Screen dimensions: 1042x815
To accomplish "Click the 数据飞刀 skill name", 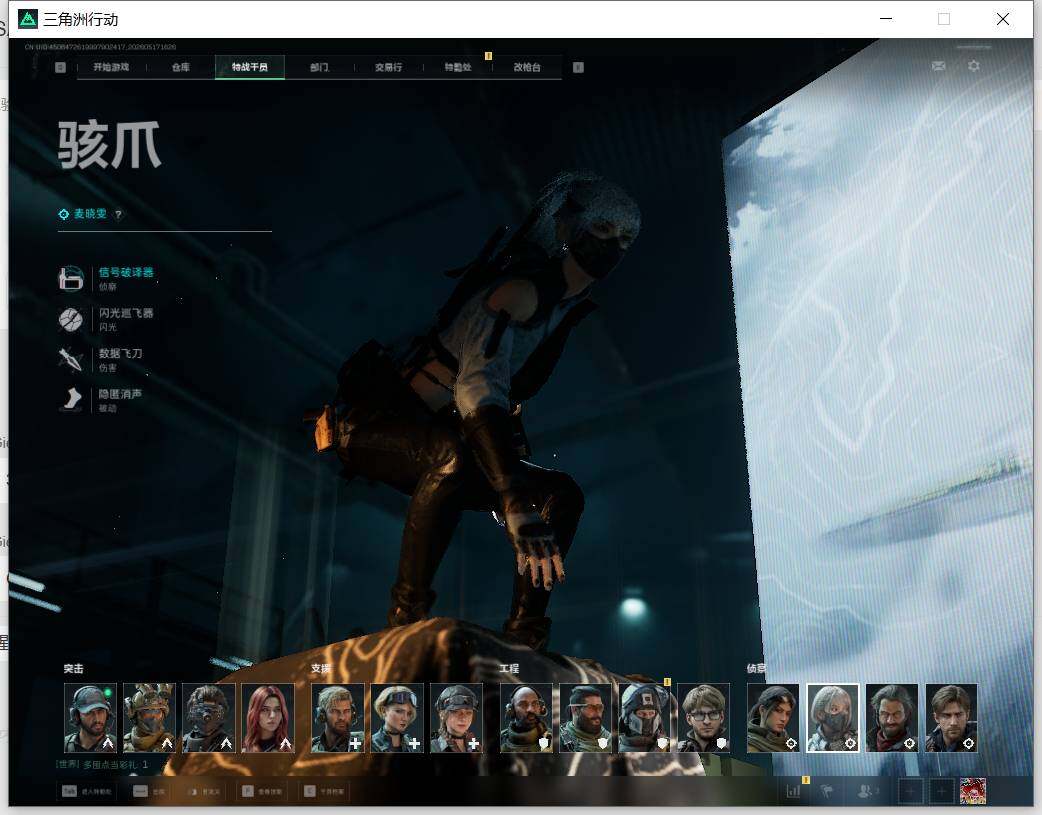I will pos(120,354).
